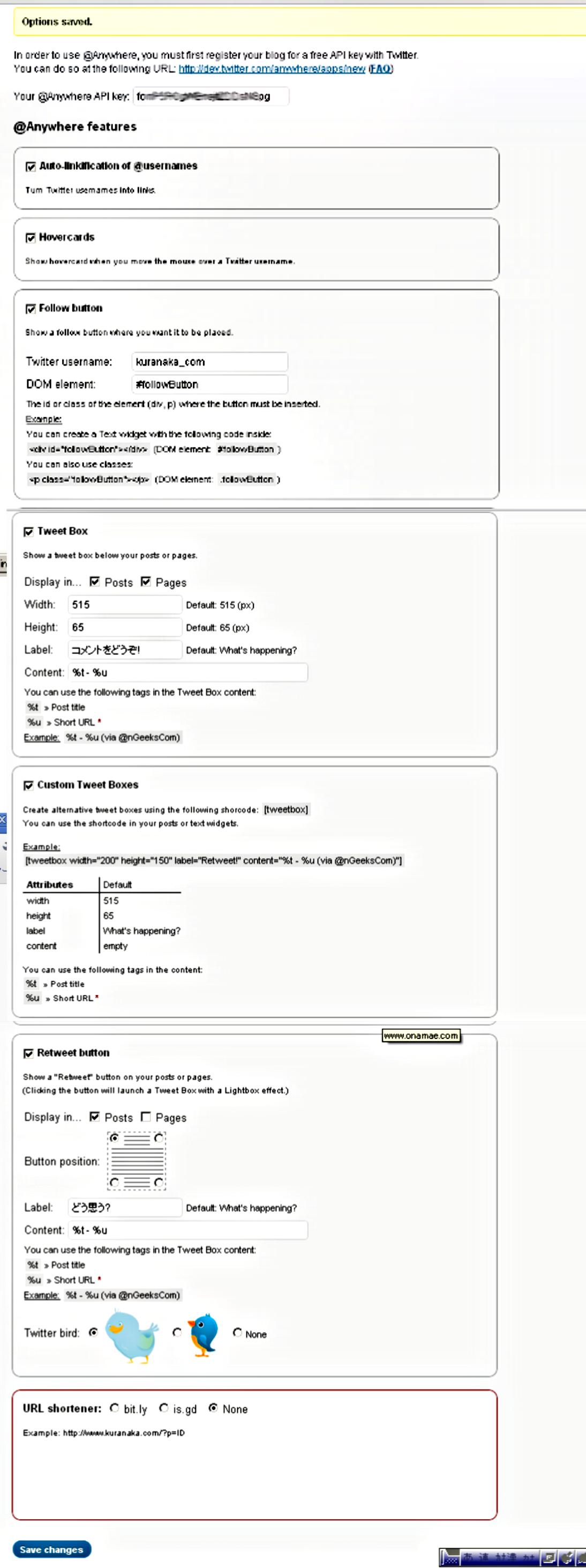Uncheck Posts in Tweet Box display options

95,581
